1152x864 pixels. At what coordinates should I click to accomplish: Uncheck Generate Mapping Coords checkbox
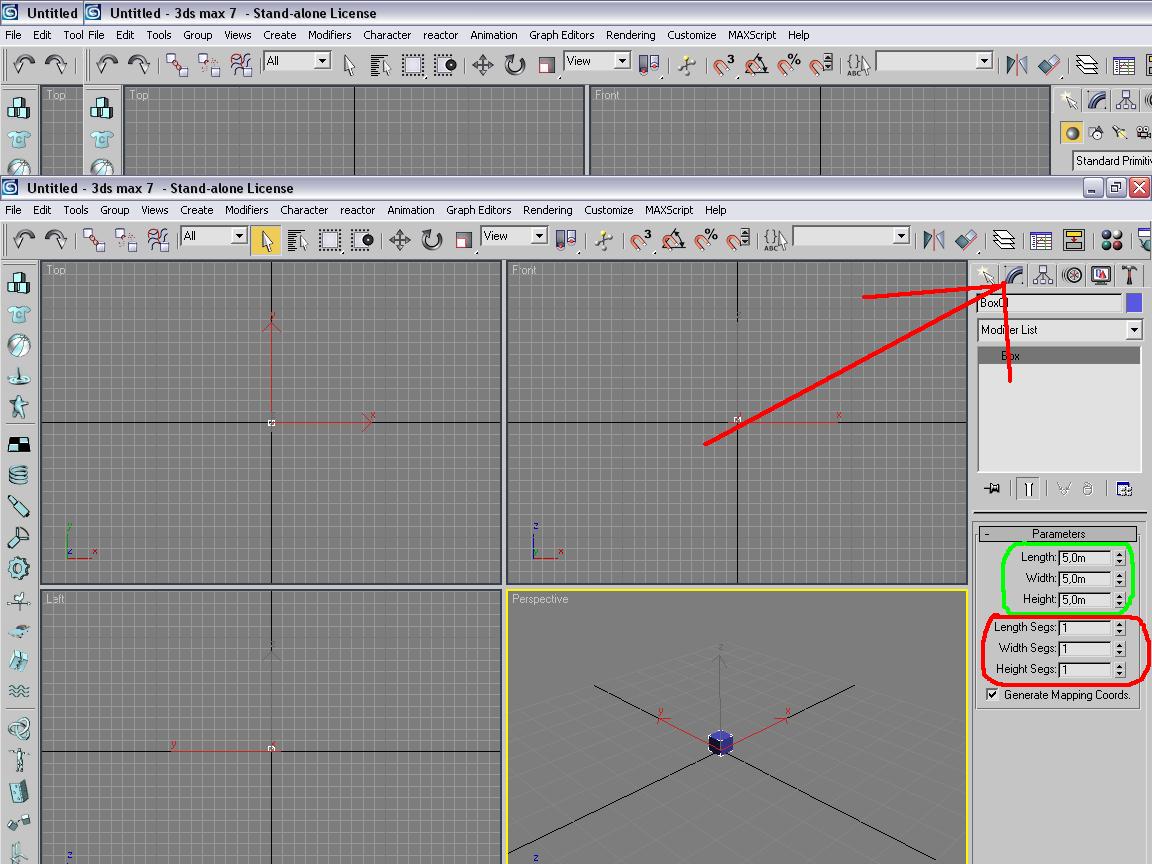point(993,695)
